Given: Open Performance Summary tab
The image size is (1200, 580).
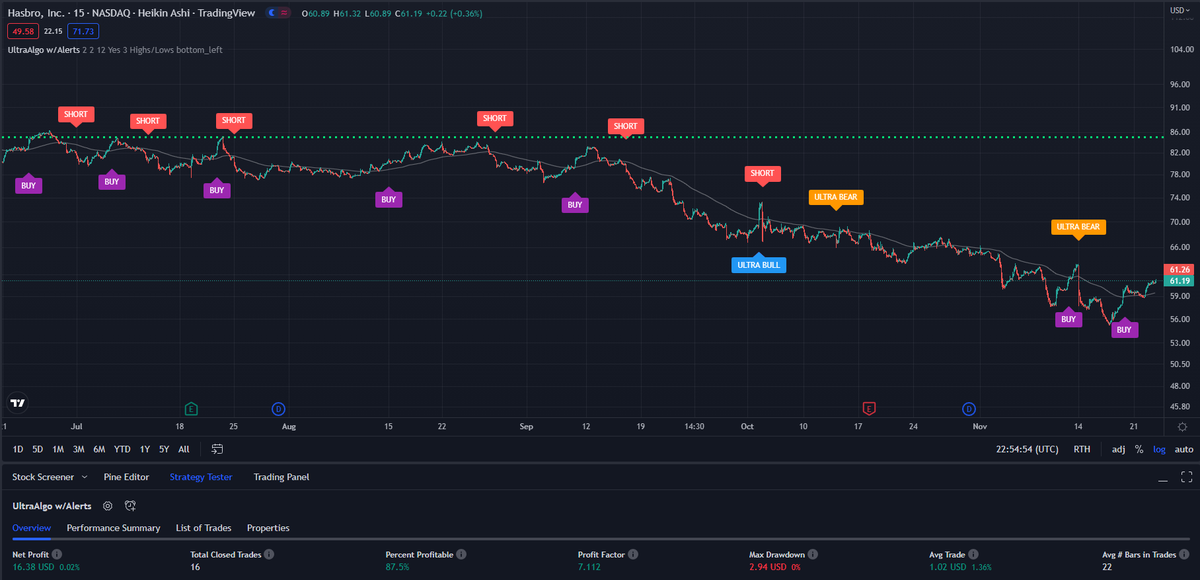Looking at the screenshot, I should click(113, 527).
